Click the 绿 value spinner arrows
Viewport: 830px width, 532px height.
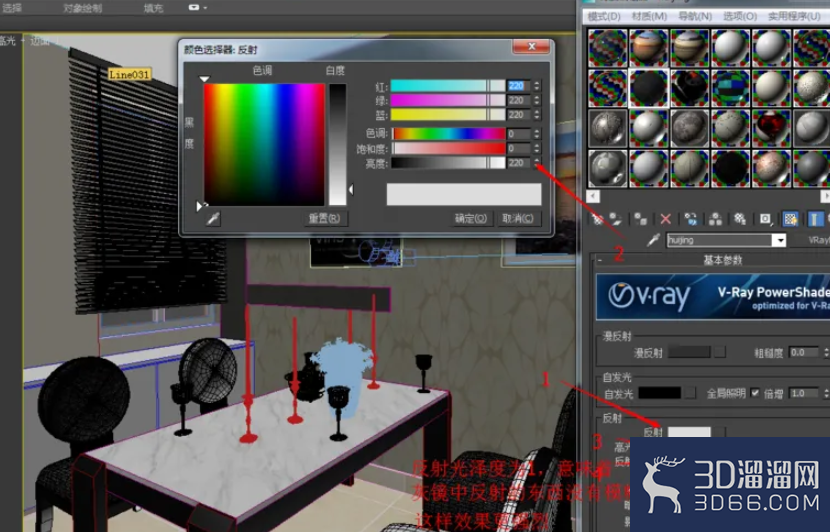pyautogui.click(x=537, y=100)
